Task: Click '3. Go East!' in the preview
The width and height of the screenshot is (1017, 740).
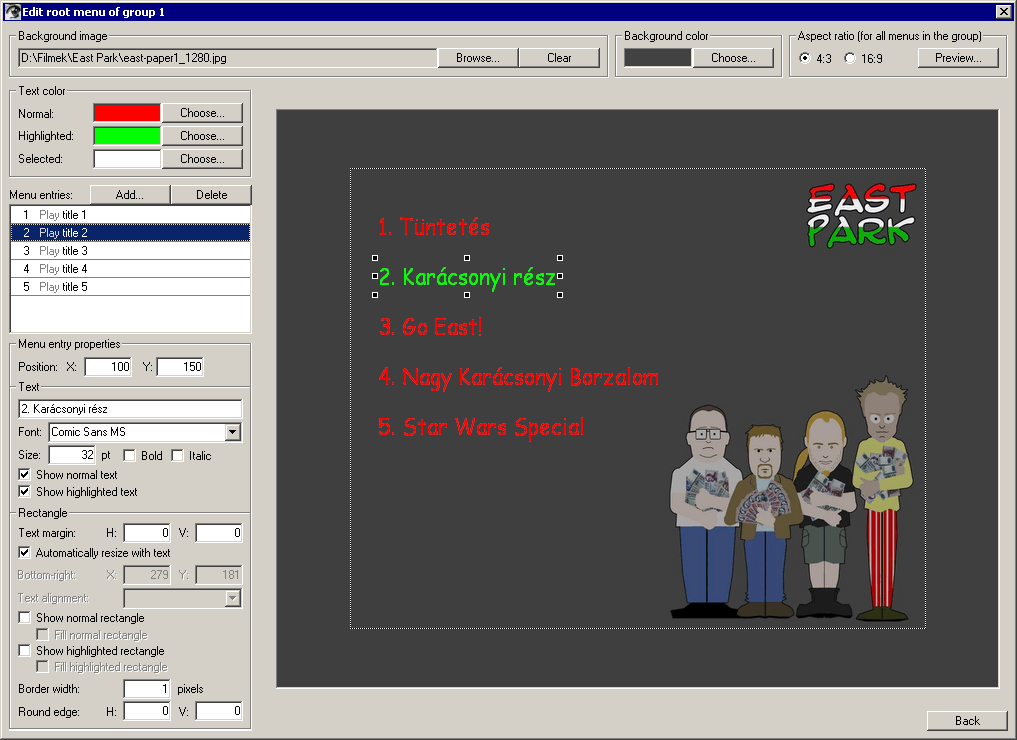Action: (431, 327)
